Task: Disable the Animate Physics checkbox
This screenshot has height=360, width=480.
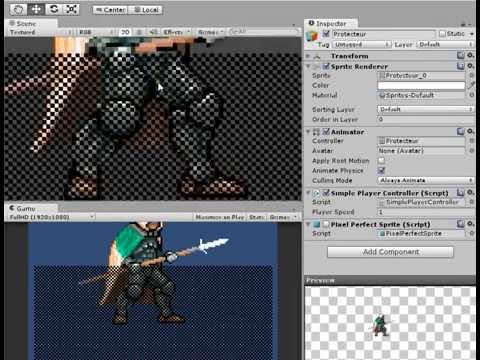Action: [381, 170]
